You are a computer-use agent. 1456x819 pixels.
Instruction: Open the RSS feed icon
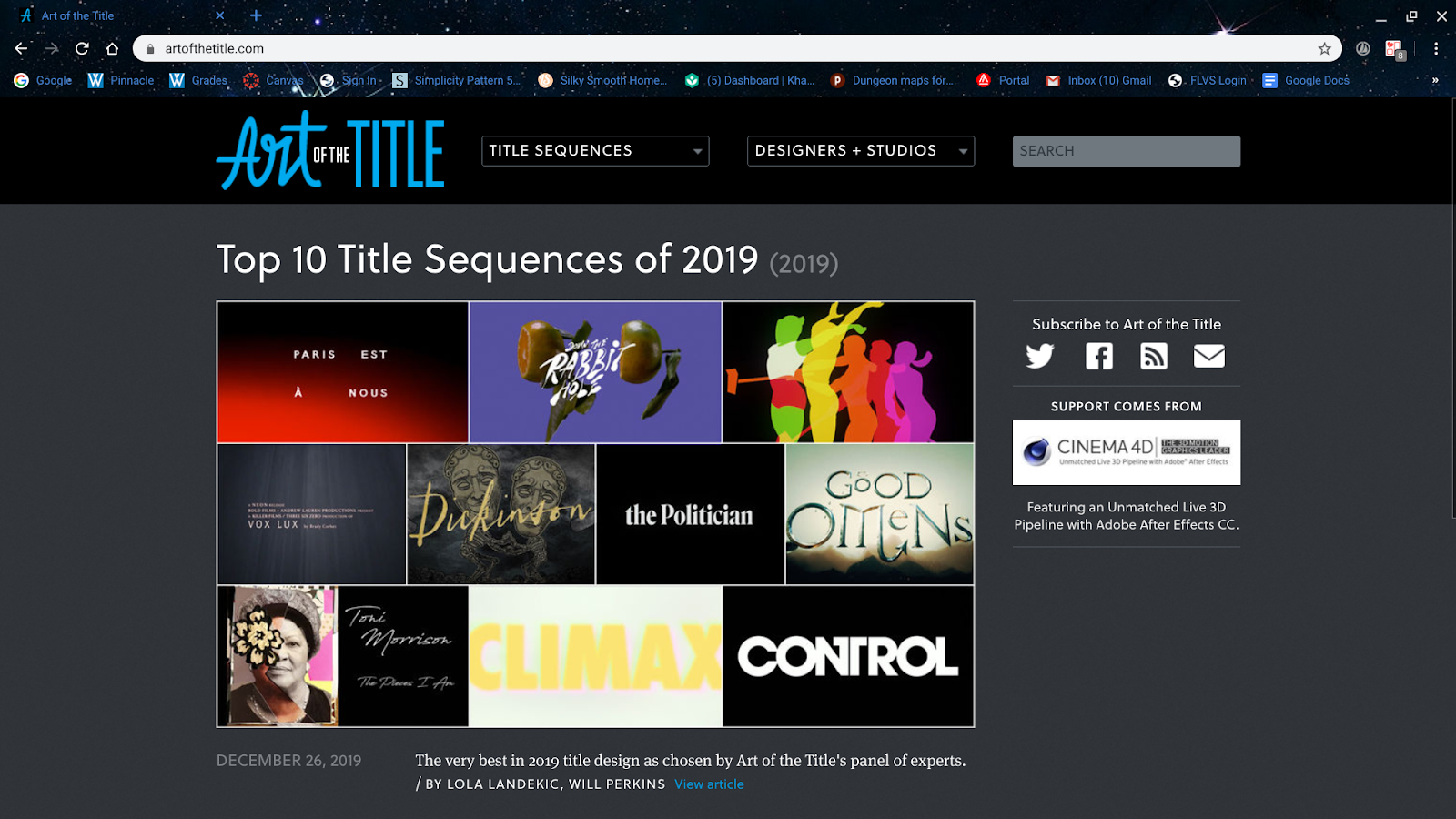coord(1154,356)
